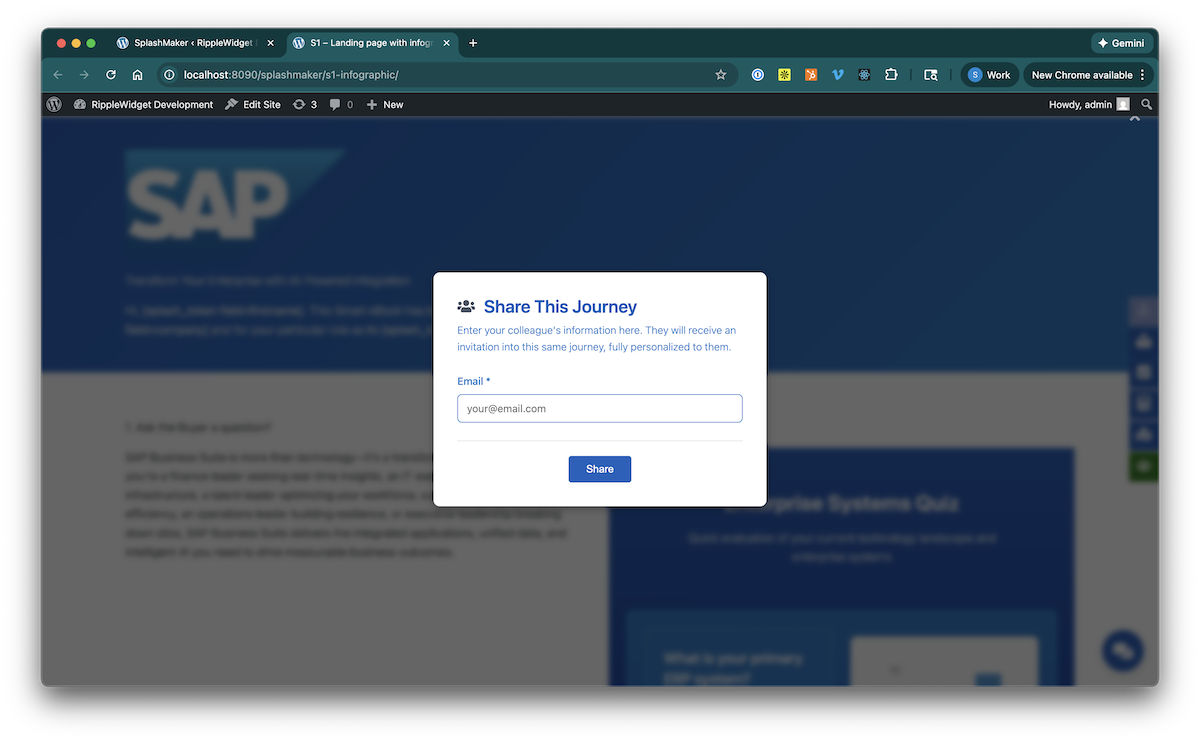Open the floating chat bubble widget
This screenshot has height=741, width=1200.
(1122, 650)
